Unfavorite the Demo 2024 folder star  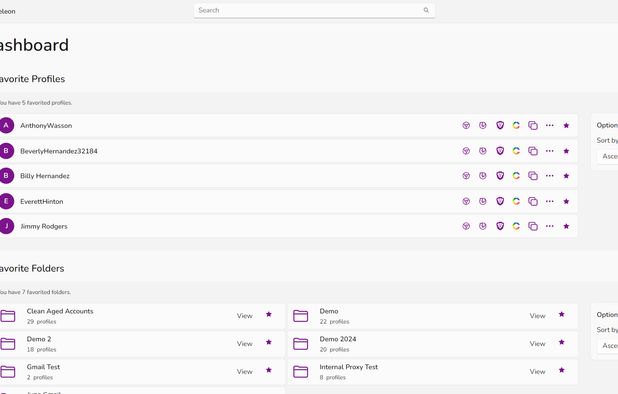click(562, 342)
